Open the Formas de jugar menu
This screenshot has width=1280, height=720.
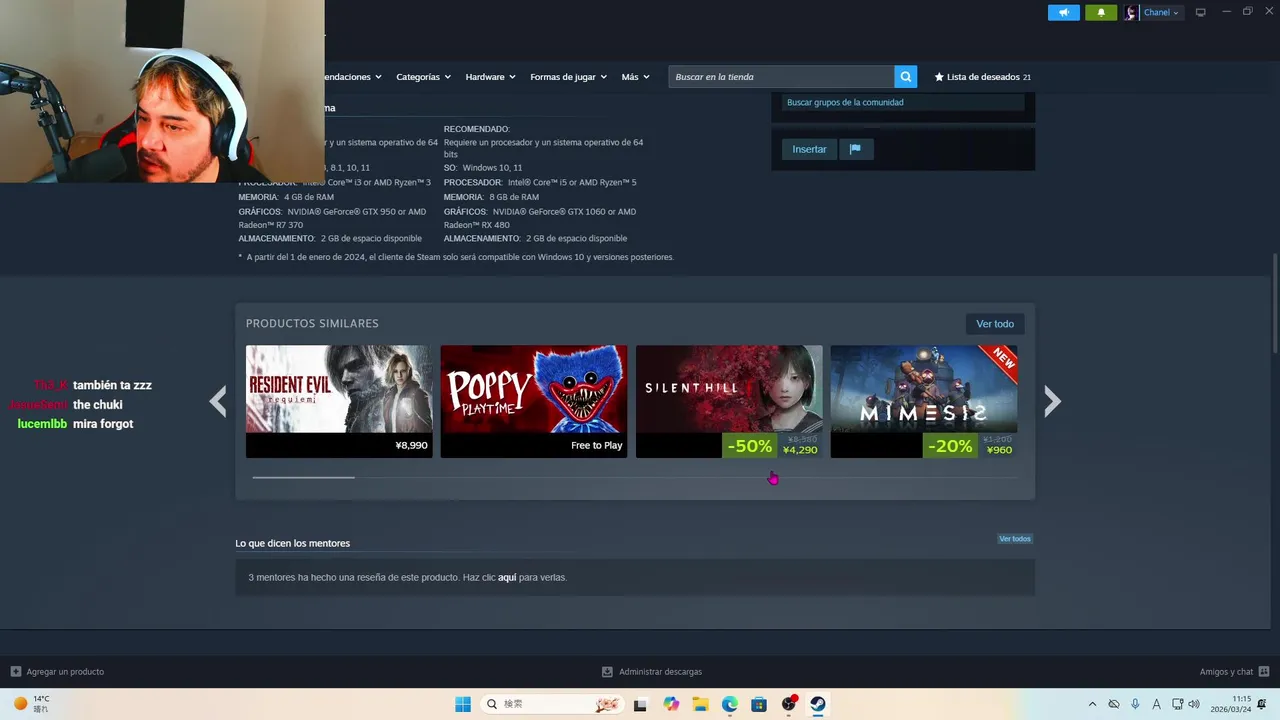(568, 77)
